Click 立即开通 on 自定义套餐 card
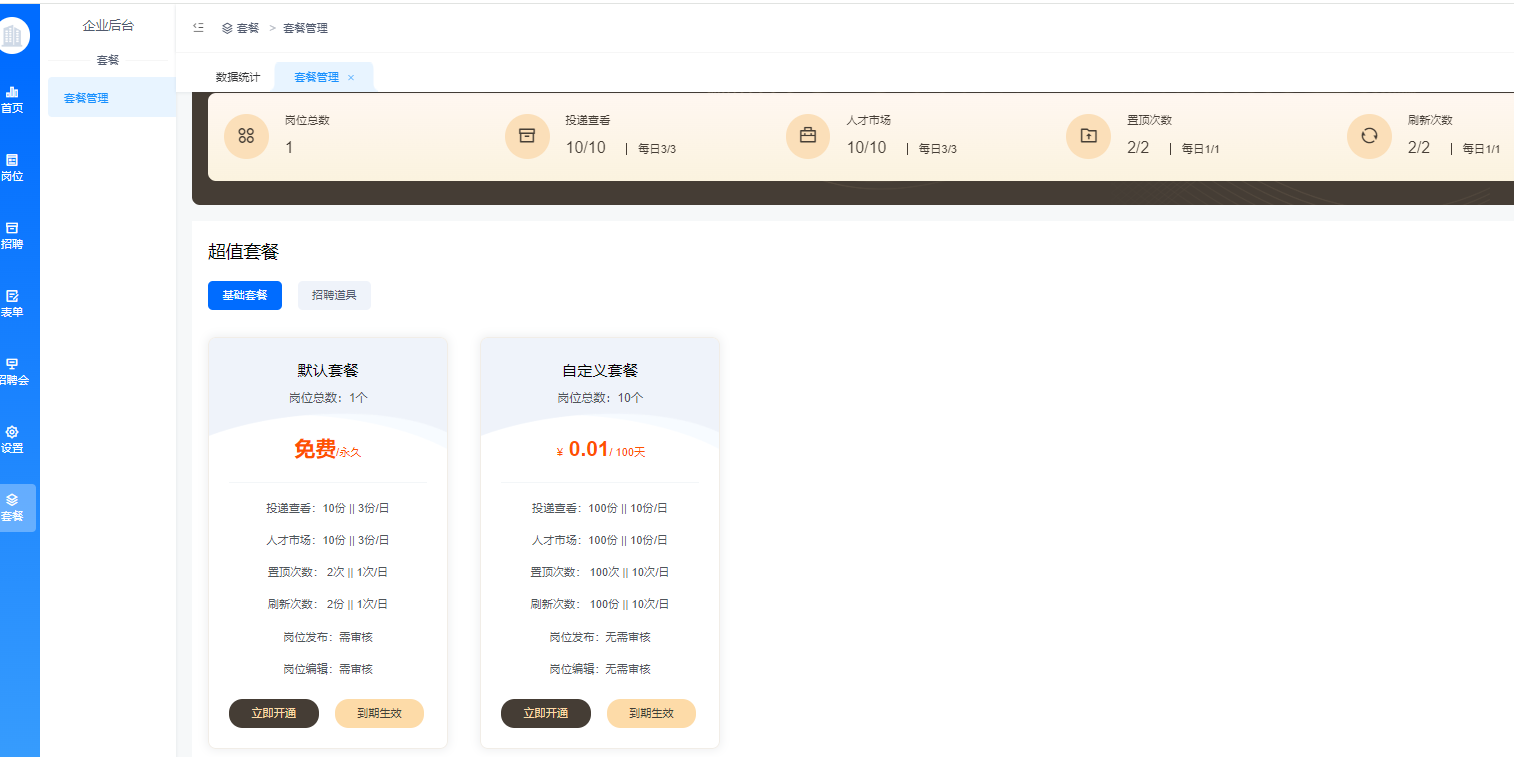The height and width of the screenshot is (757, 1514). (546, 713)
